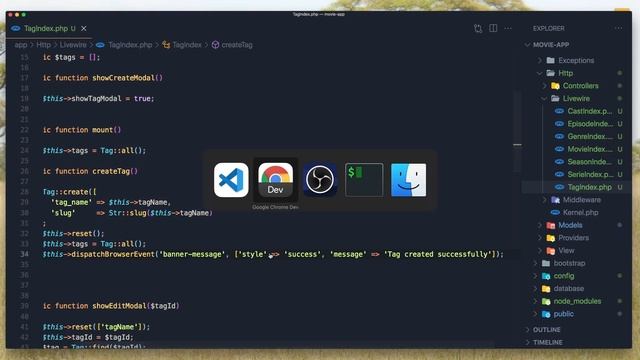Expand the public folder
The height and width of the screenshot is (360, 640).
[x=563, y=314]
